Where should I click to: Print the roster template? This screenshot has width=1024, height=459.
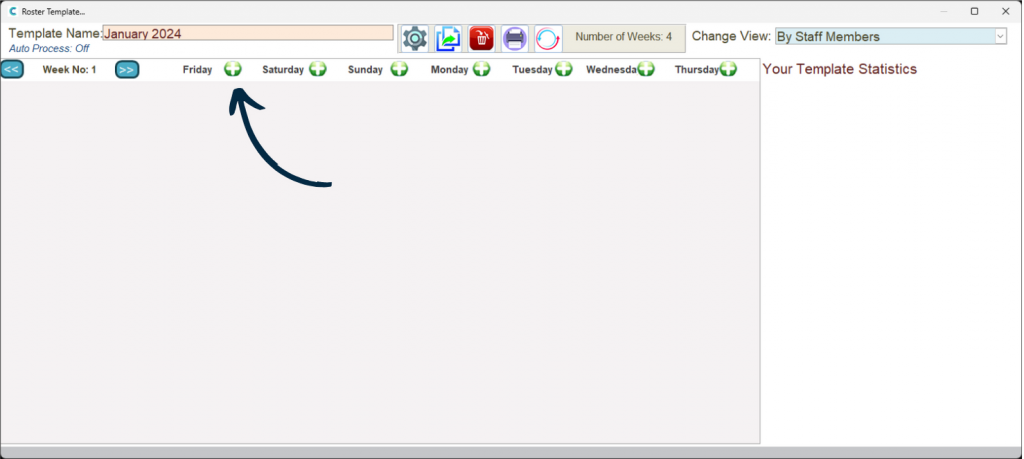[515, 39]
